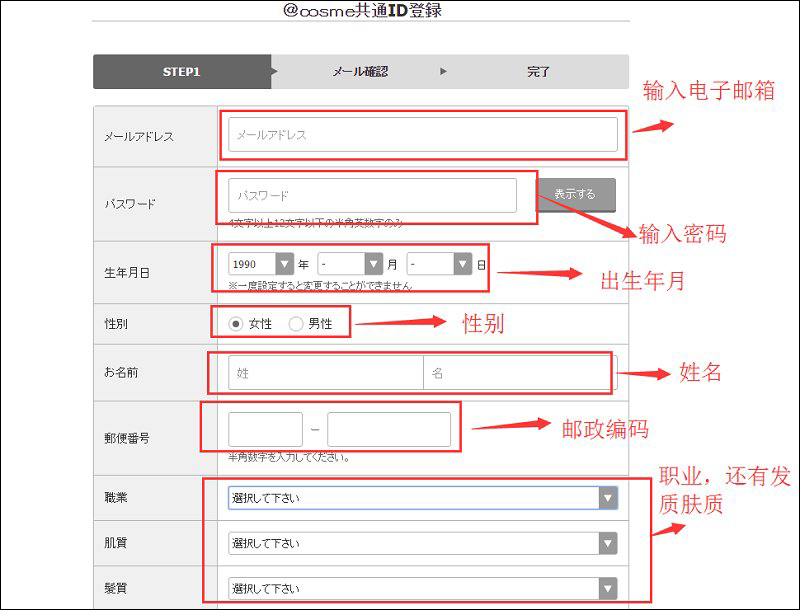800x610 pixels.
Task: Select the 女性 radio button
Action: click(235, 323)
